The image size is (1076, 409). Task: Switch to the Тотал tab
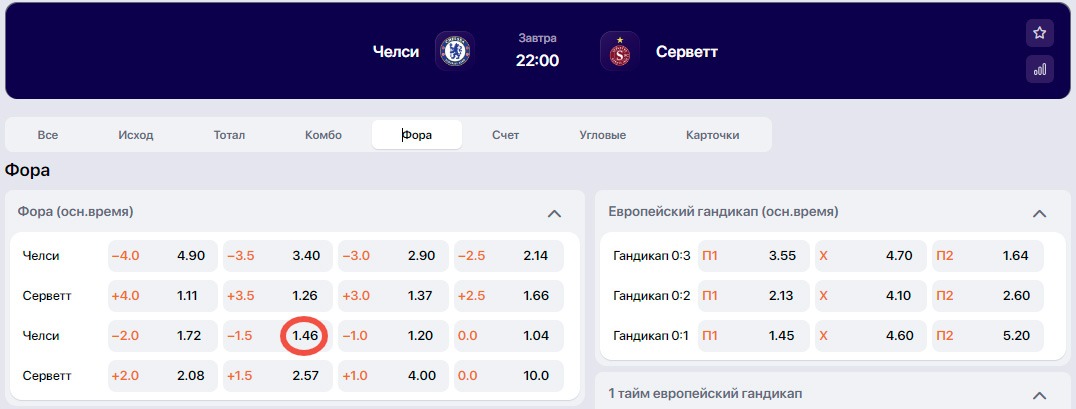229,135
